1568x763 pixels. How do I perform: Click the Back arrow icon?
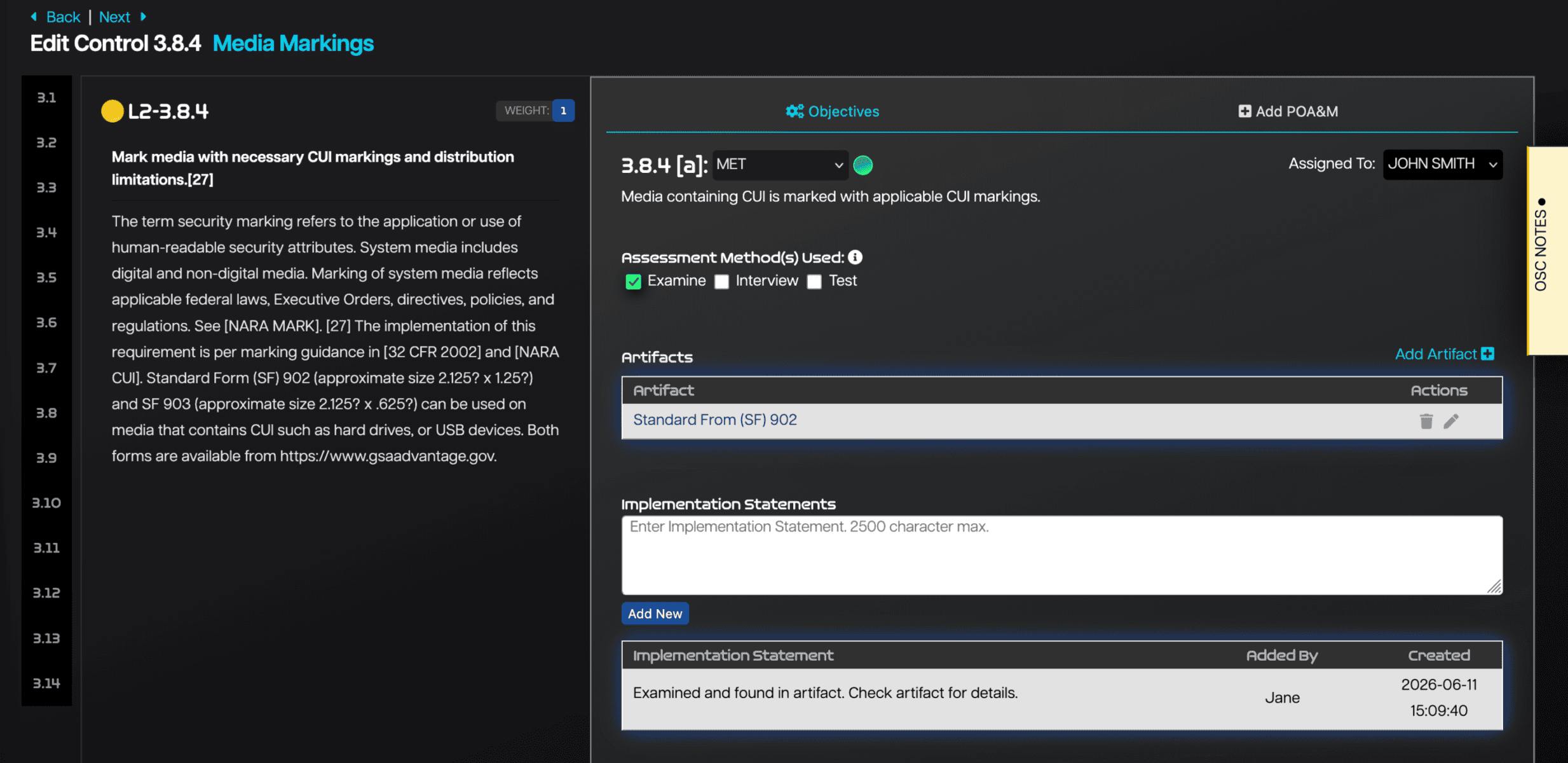click(x=34, y=17)
